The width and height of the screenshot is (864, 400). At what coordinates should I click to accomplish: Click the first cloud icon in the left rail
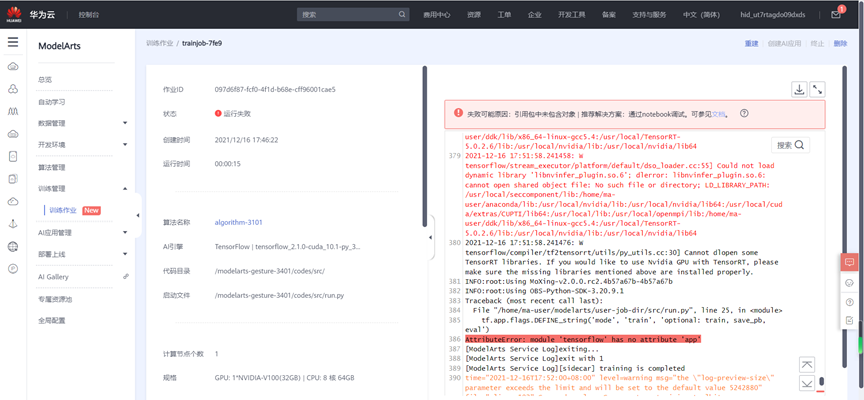[x=13, y=67]
